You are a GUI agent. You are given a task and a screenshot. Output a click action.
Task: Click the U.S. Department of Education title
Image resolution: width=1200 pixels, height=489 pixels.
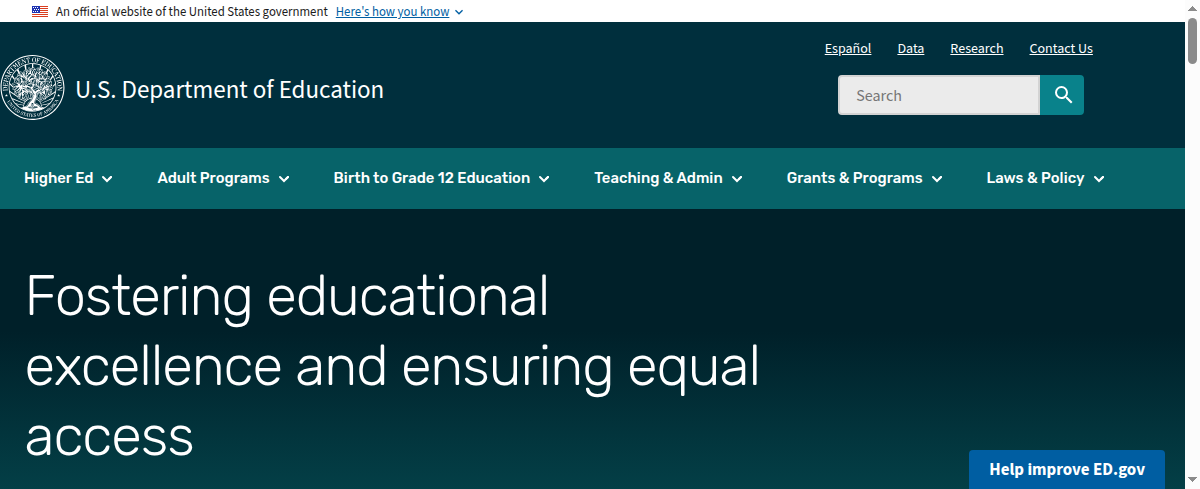pos(229,90)
